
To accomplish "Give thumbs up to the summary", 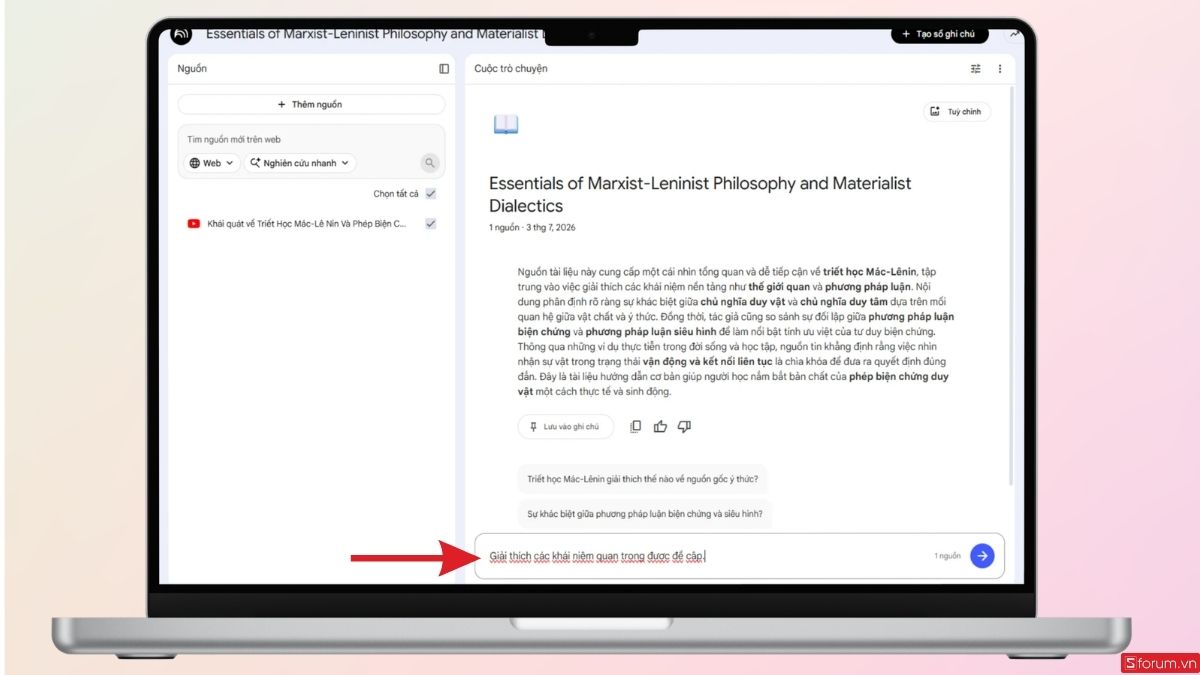I will [x=660, y=426].
